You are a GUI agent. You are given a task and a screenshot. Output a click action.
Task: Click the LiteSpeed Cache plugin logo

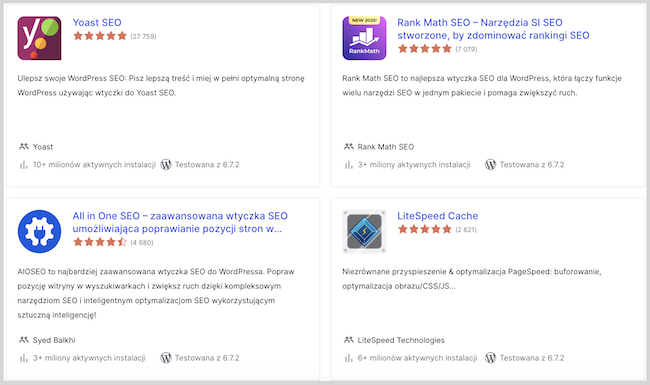coord(364,231)
